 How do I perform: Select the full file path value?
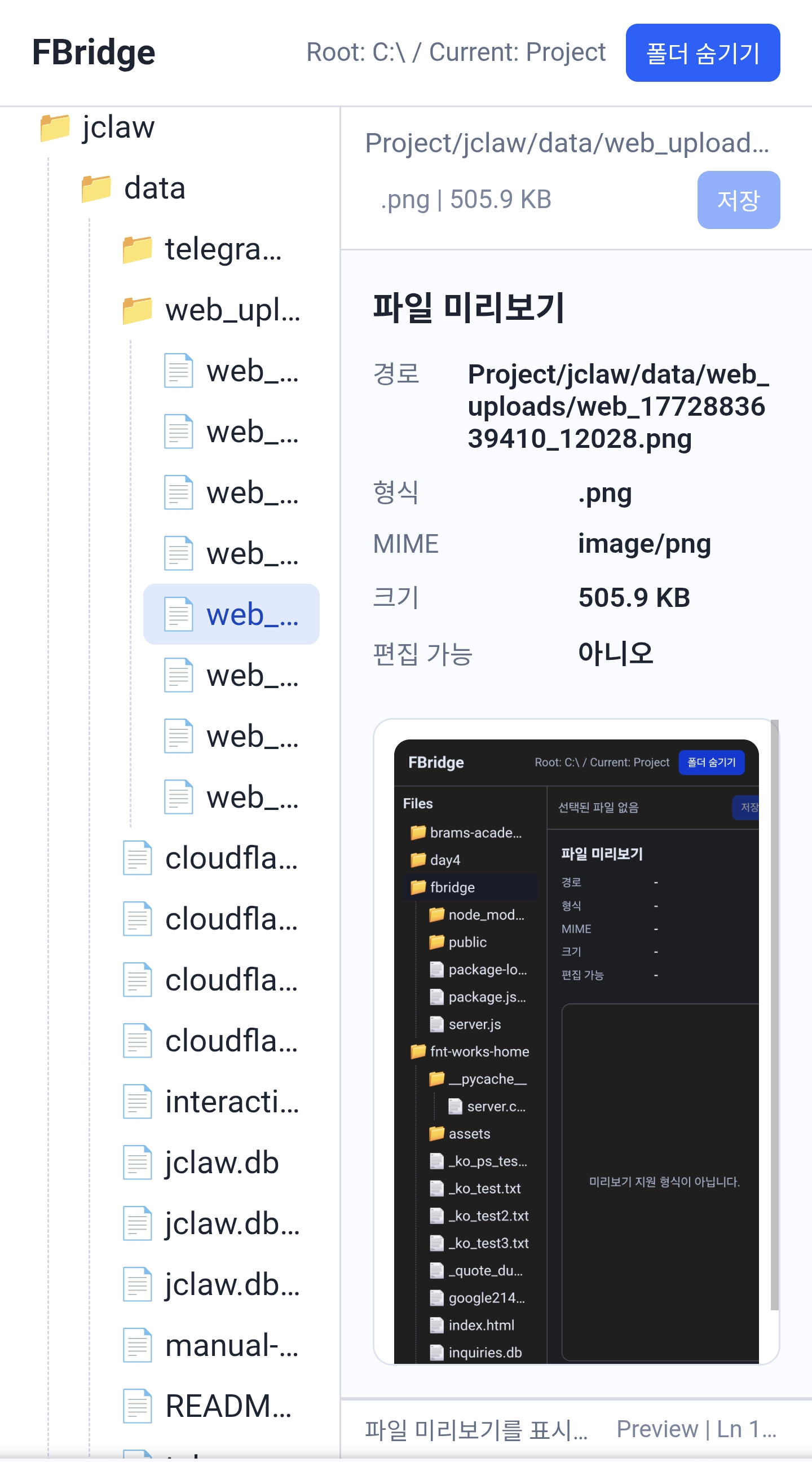[618, 406]
